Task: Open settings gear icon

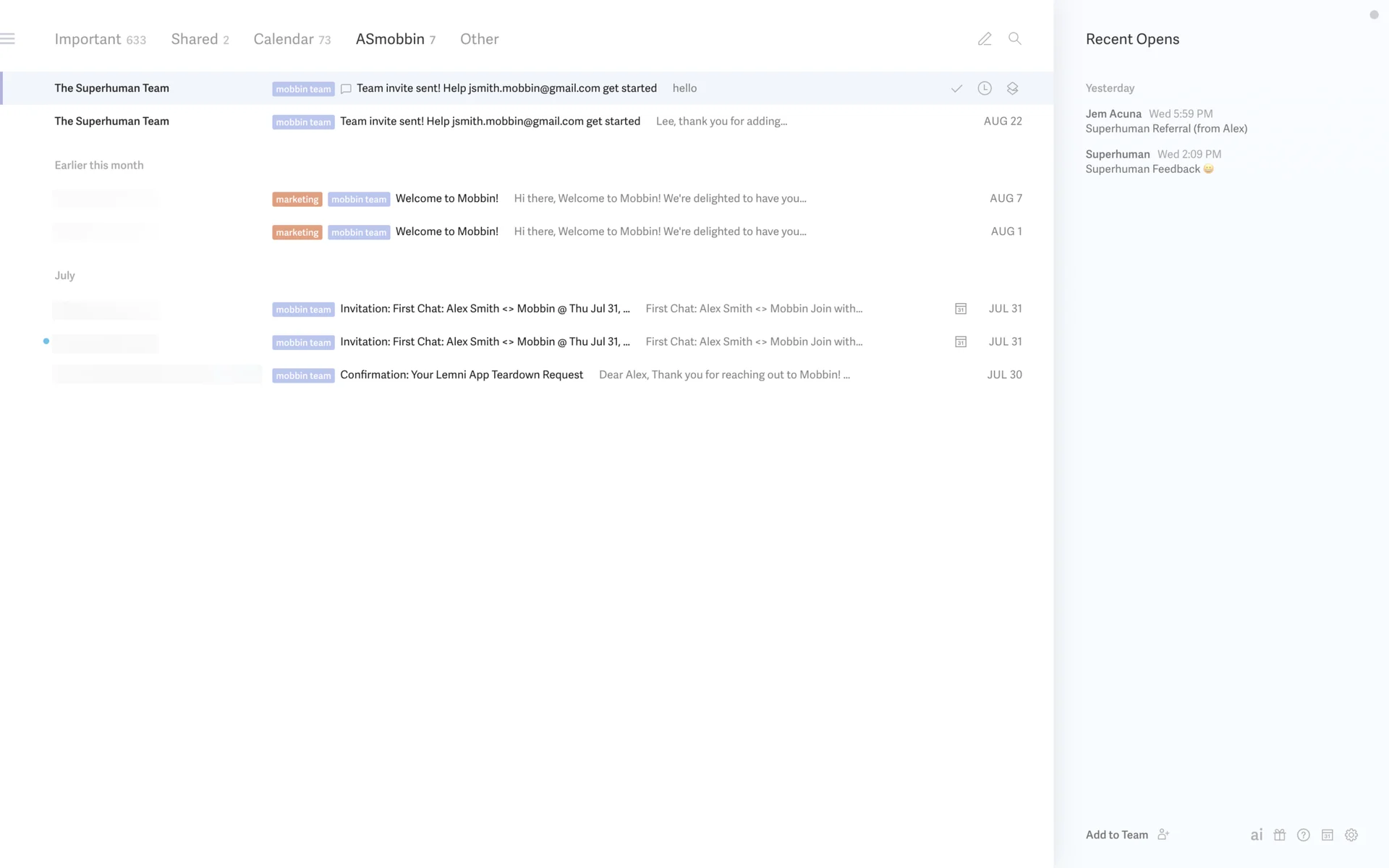Action: [x=1351, y=835]
